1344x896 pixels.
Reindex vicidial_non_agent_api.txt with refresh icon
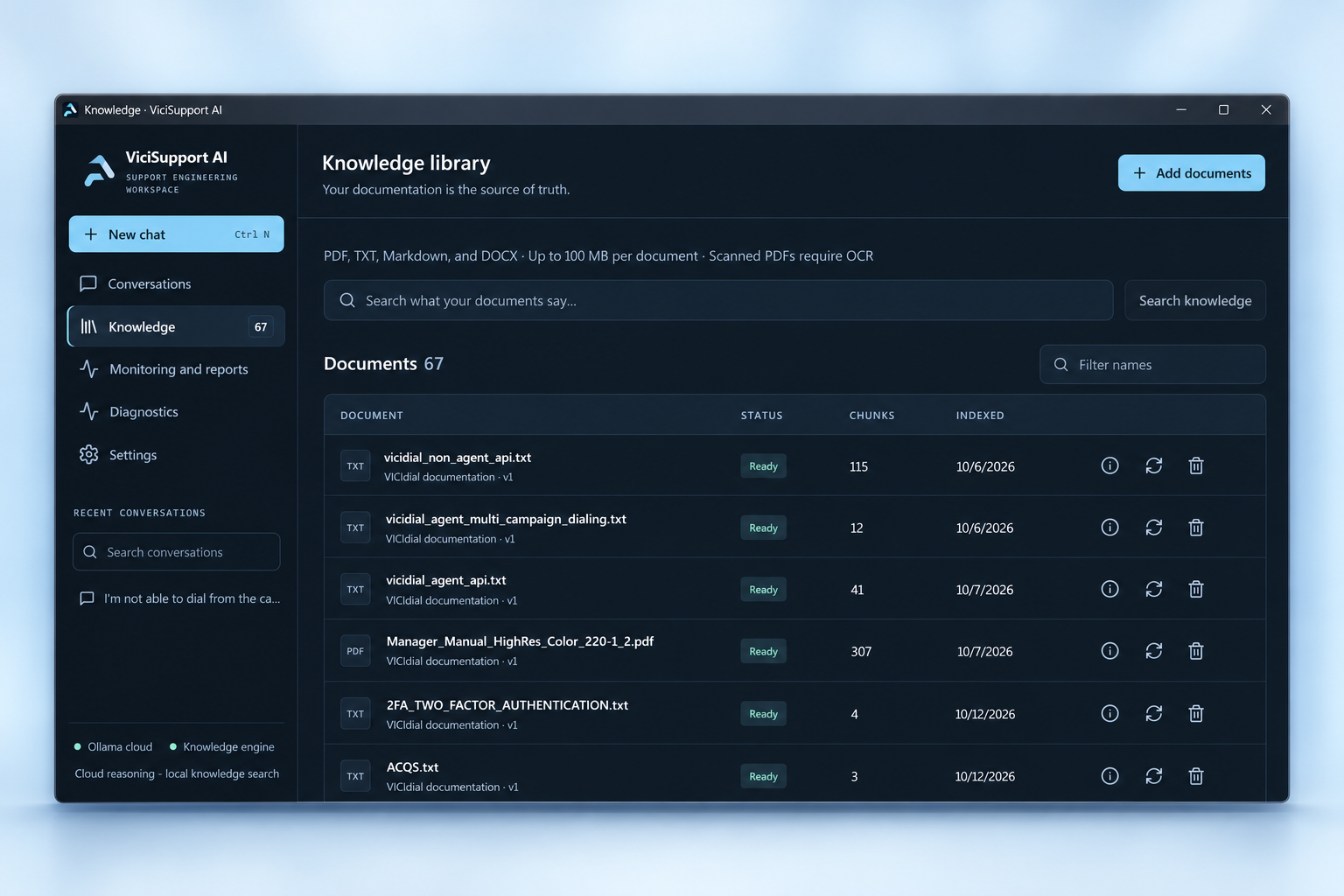(1154, 465)
